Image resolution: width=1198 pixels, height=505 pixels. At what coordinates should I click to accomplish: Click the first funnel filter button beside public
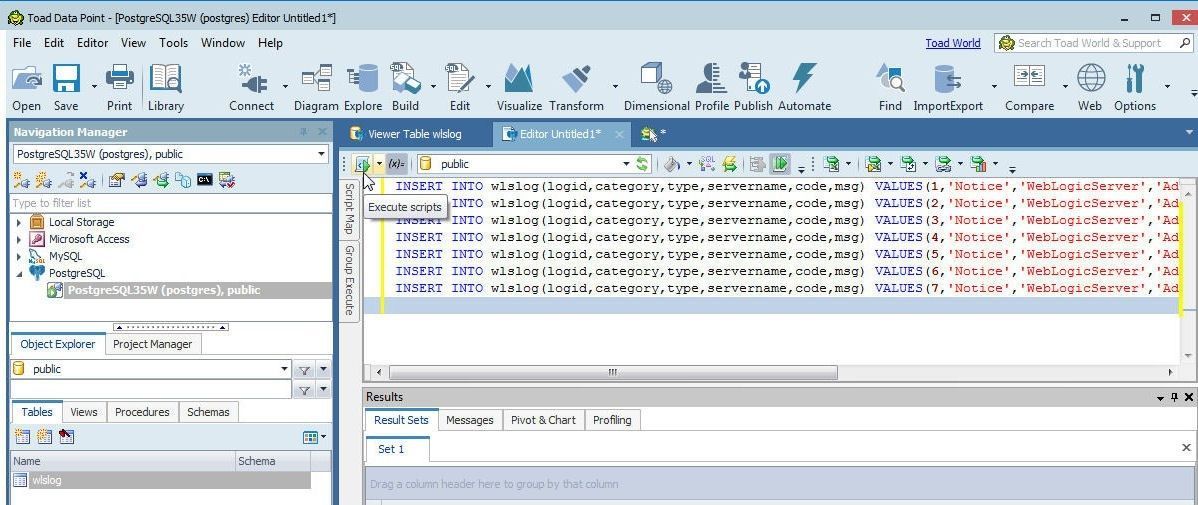coord(304,370)
